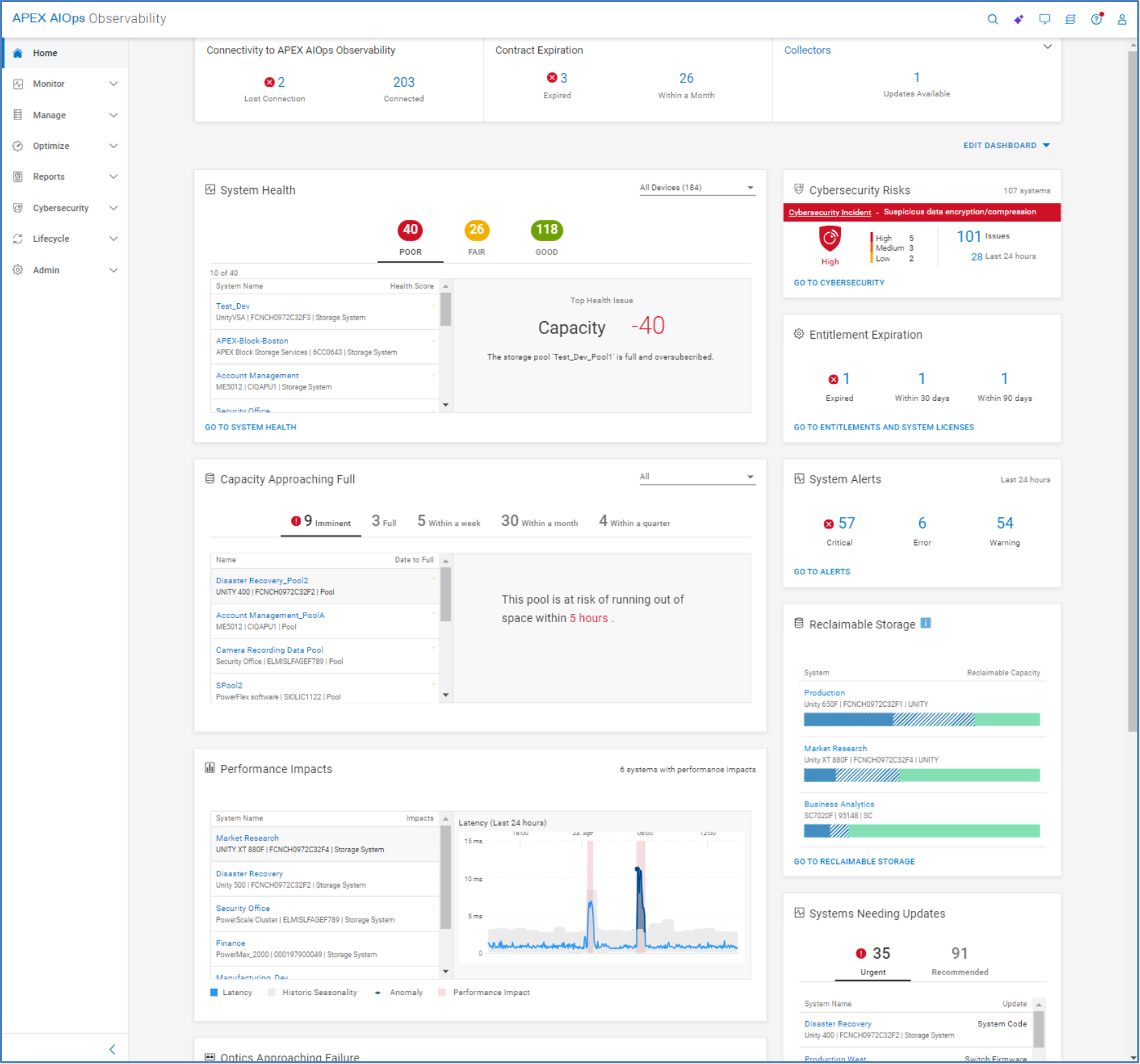Open the Edit Dashboard dropdown
This screenshot has width=1140, height=1064.
tap(1006, 145)
